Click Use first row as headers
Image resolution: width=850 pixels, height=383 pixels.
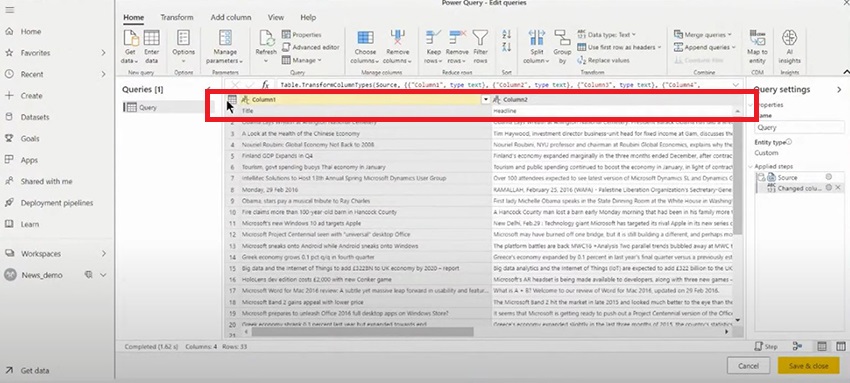coord(619,47)
